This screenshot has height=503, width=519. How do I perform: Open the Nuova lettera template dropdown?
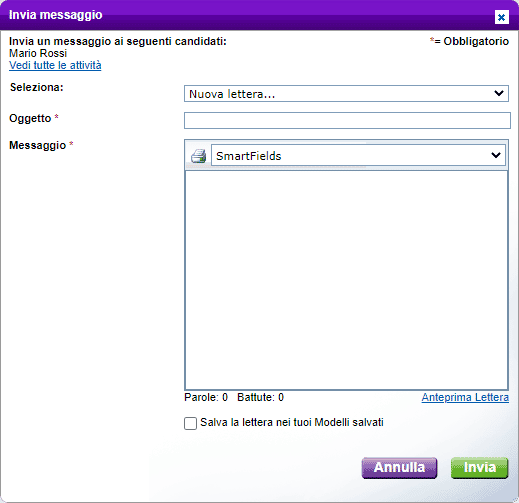click(346, 94)
